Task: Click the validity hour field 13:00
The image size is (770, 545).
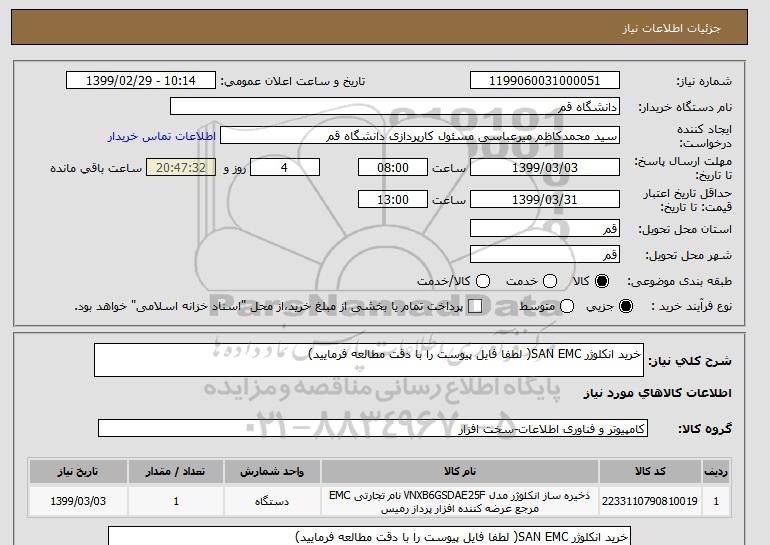Action: click(x=393, y=199)
